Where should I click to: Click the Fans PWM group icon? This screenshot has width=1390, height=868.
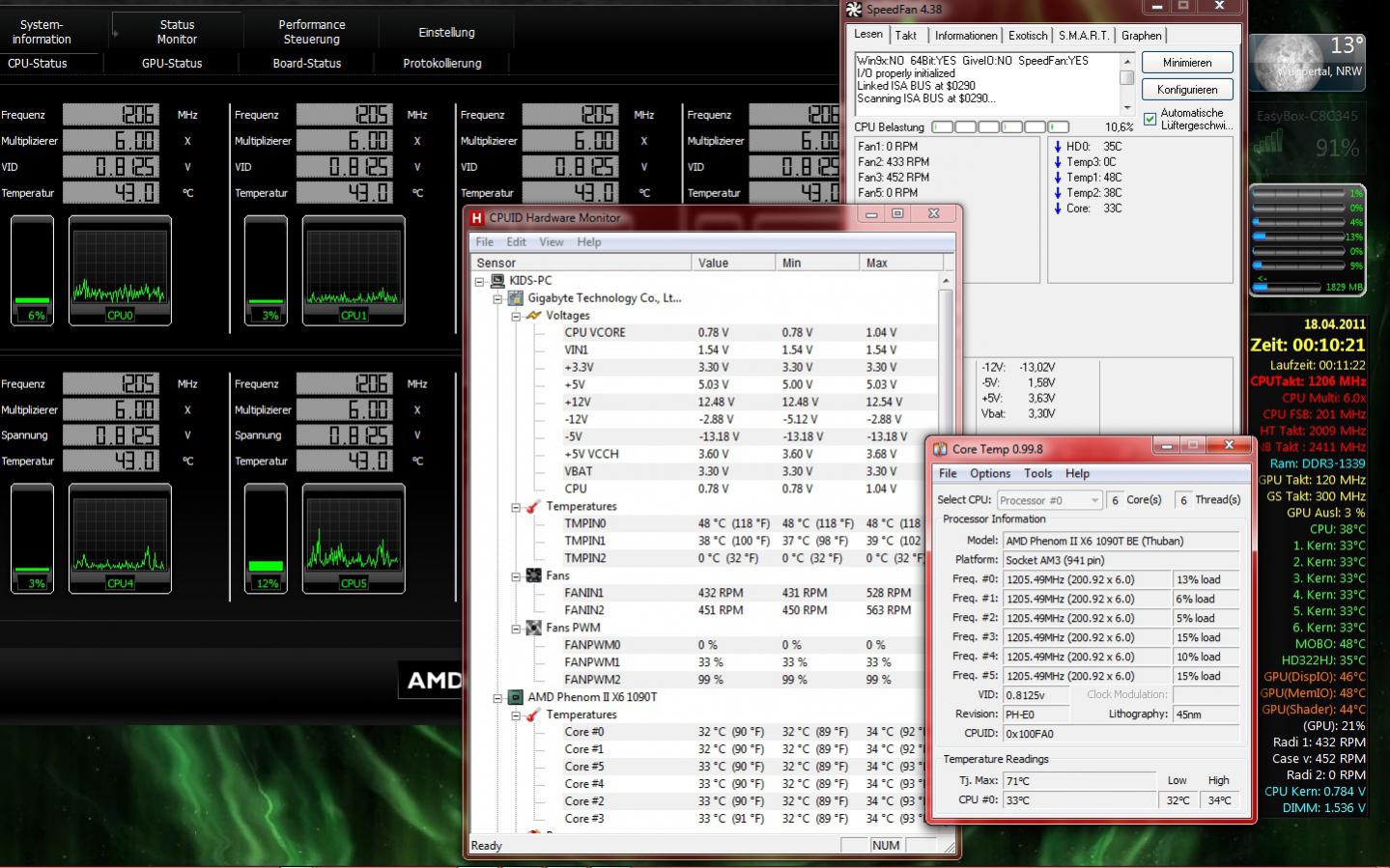pyautogui.click(x=533, y=628)
